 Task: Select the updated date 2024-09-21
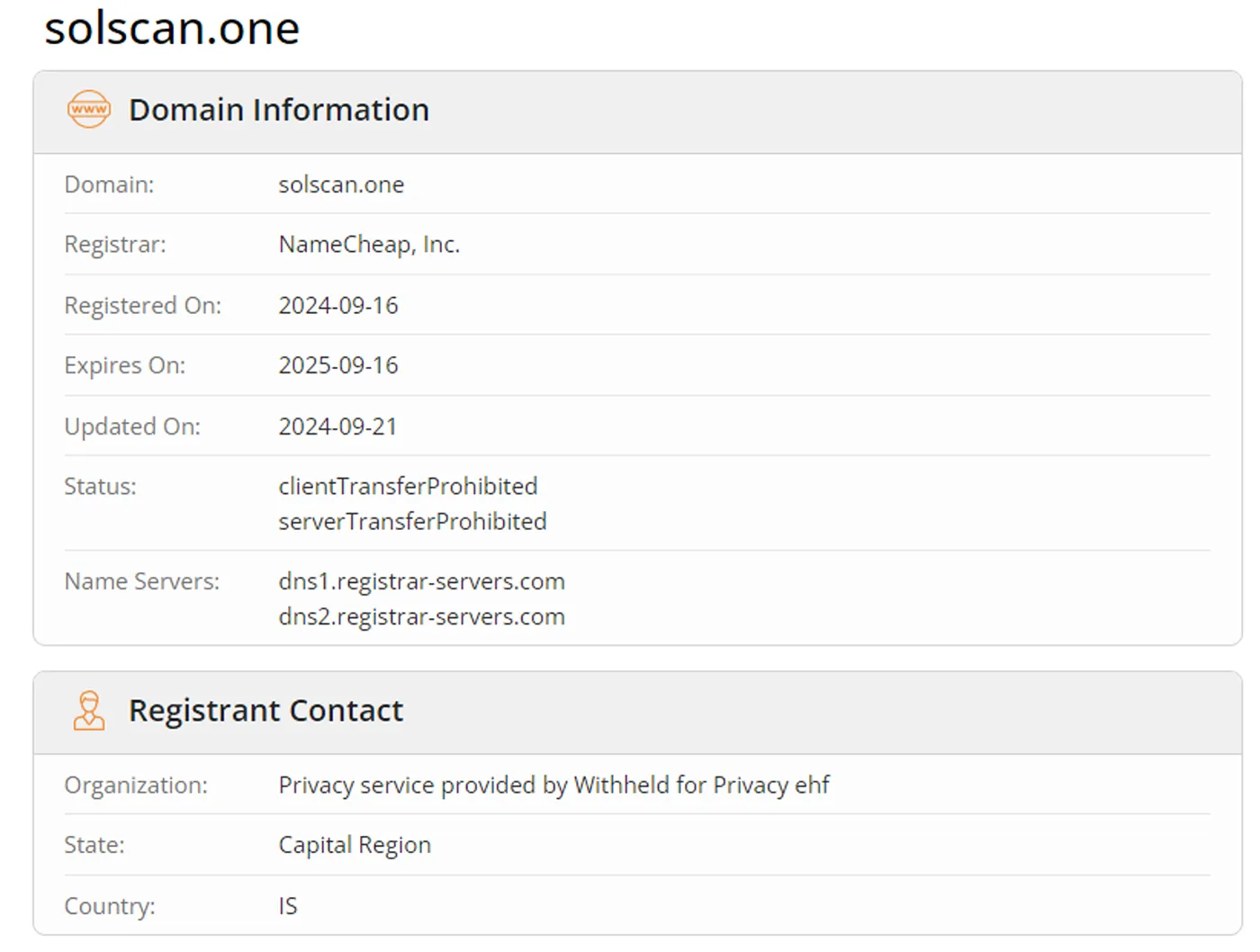337,427
